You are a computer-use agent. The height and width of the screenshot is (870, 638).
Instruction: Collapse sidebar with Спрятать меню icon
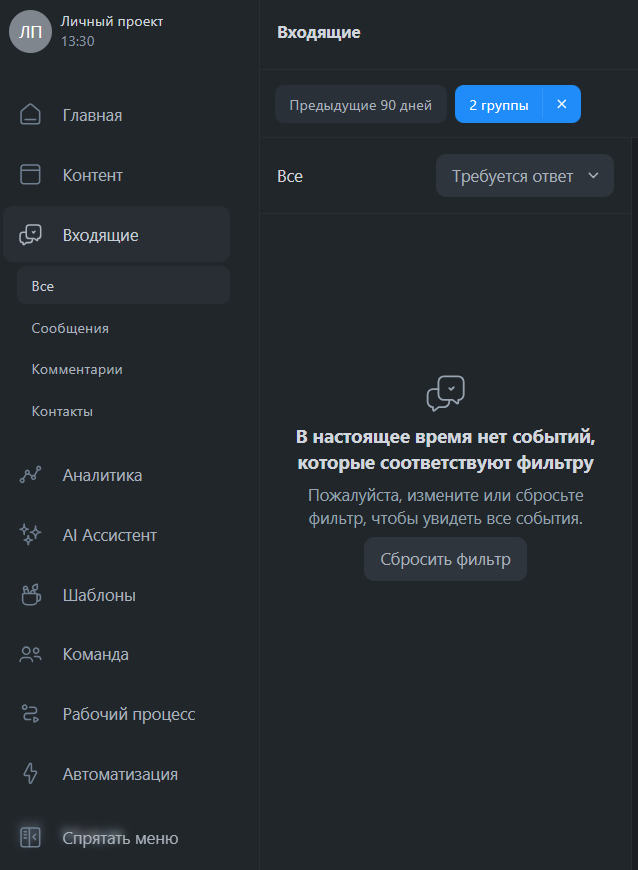31,838
